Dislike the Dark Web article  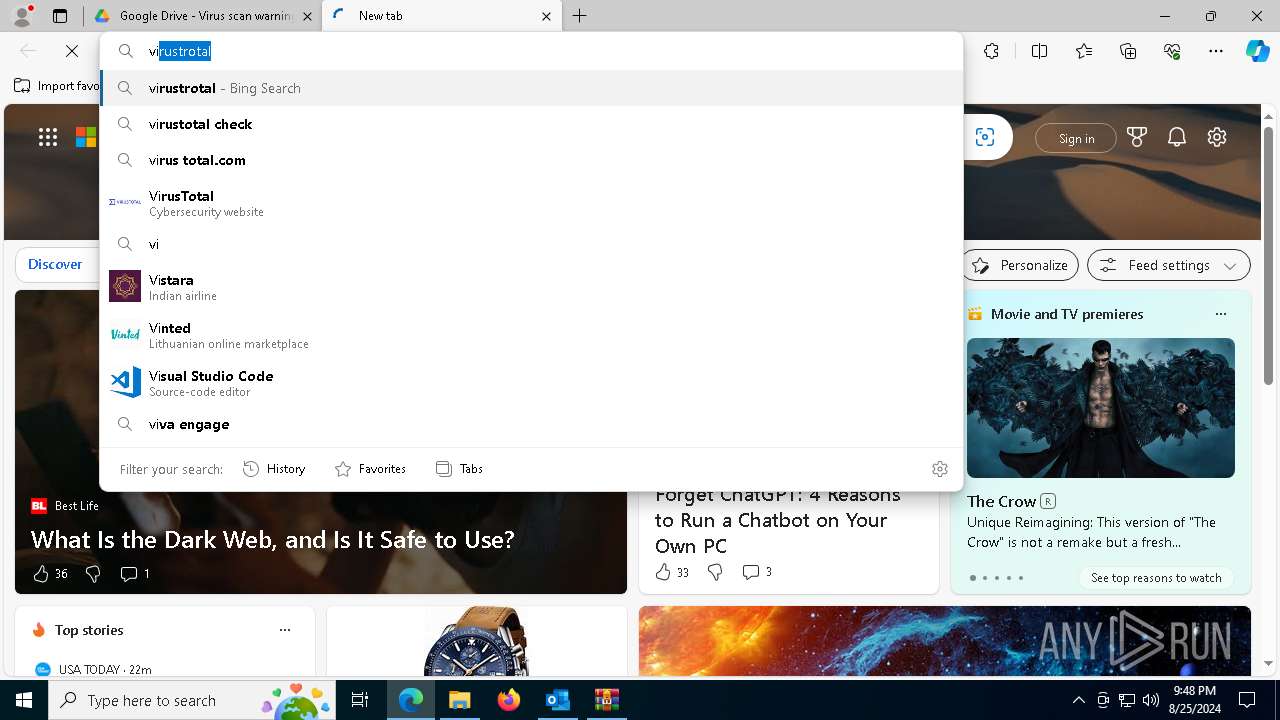(x=93, y=574)
